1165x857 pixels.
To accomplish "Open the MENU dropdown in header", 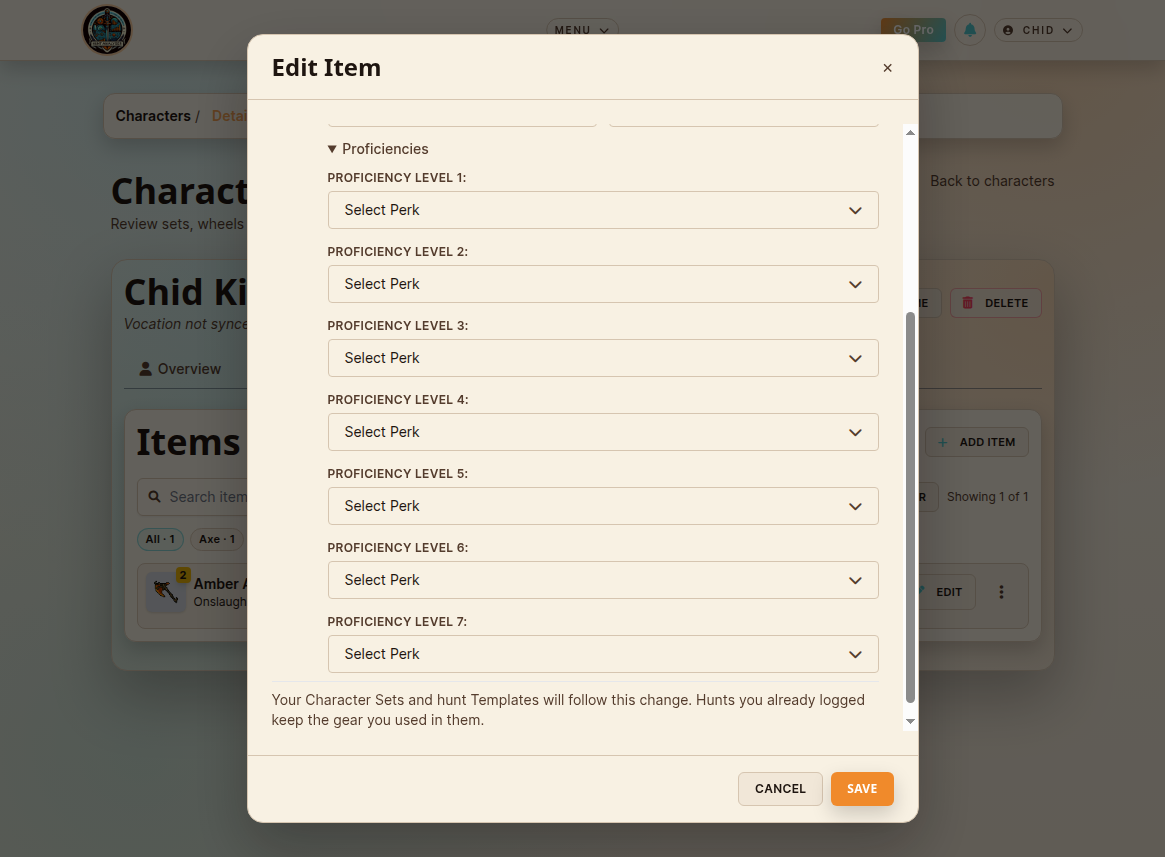I will click(582, 30).
